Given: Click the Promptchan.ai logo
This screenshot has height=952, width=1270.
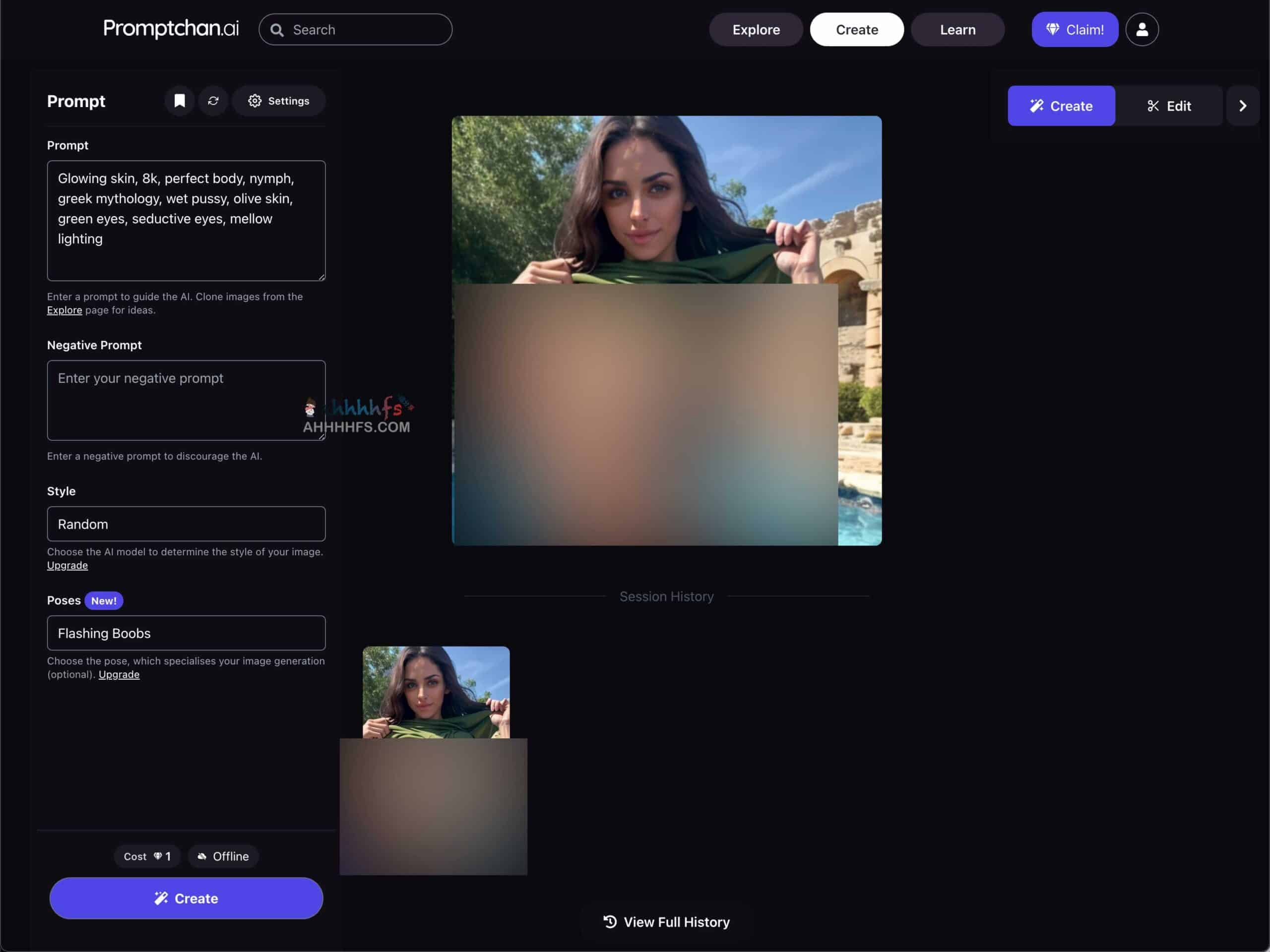Looking at the screenshot, I should pyautogui.click(x=171, y=28).
